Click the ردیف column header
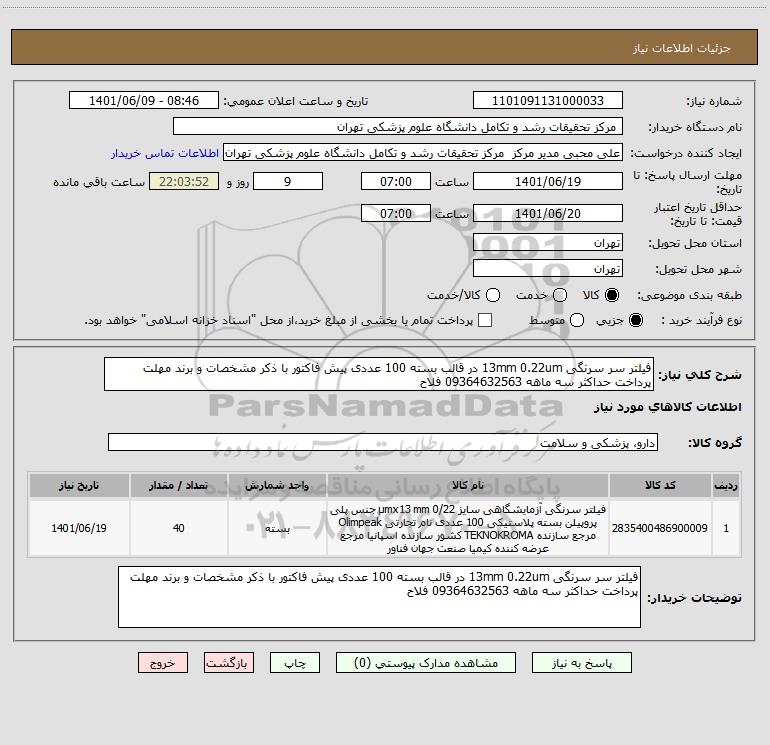The height and width of the screenshot is (745, 770). (726, 485)
